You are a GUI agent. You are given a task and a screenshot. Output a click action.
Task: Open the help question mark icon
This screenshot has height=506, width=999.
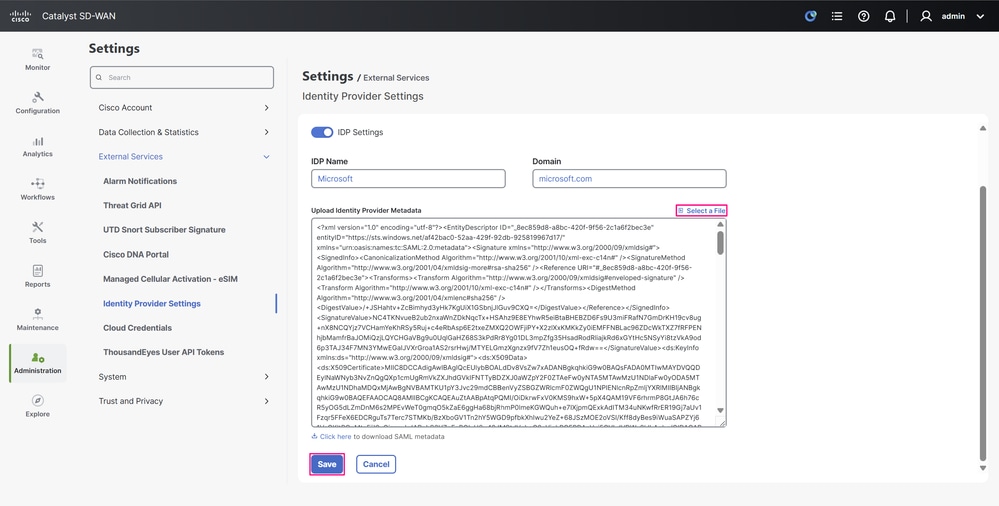coord(863,16)
